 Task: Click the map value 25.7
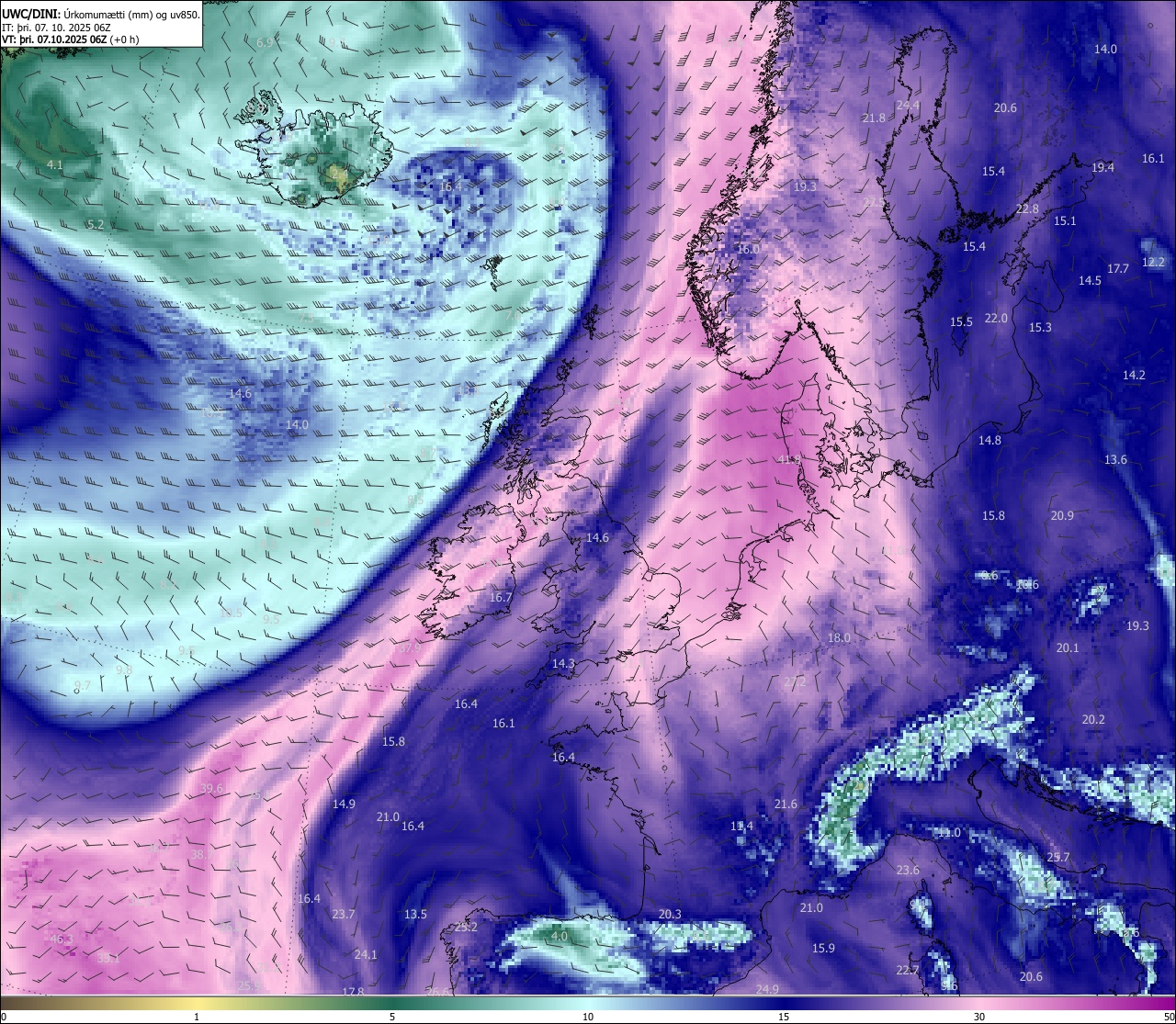click(1058, 857)
